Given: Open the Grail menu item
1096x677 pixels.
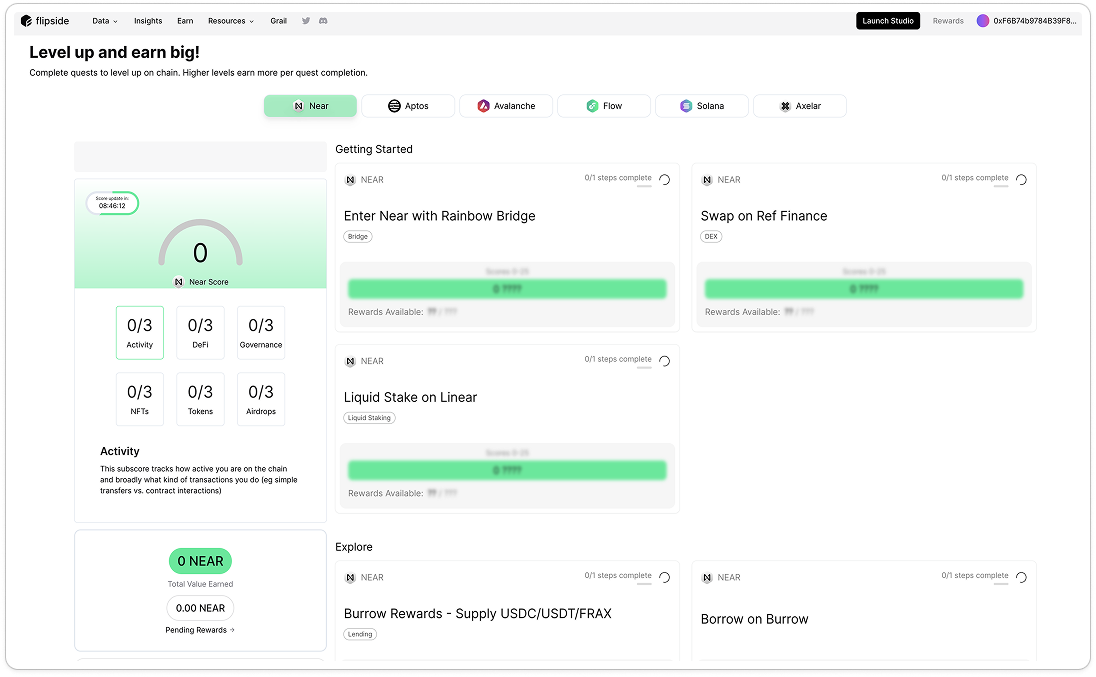Looking at the screenshot, I should point(279,21).
